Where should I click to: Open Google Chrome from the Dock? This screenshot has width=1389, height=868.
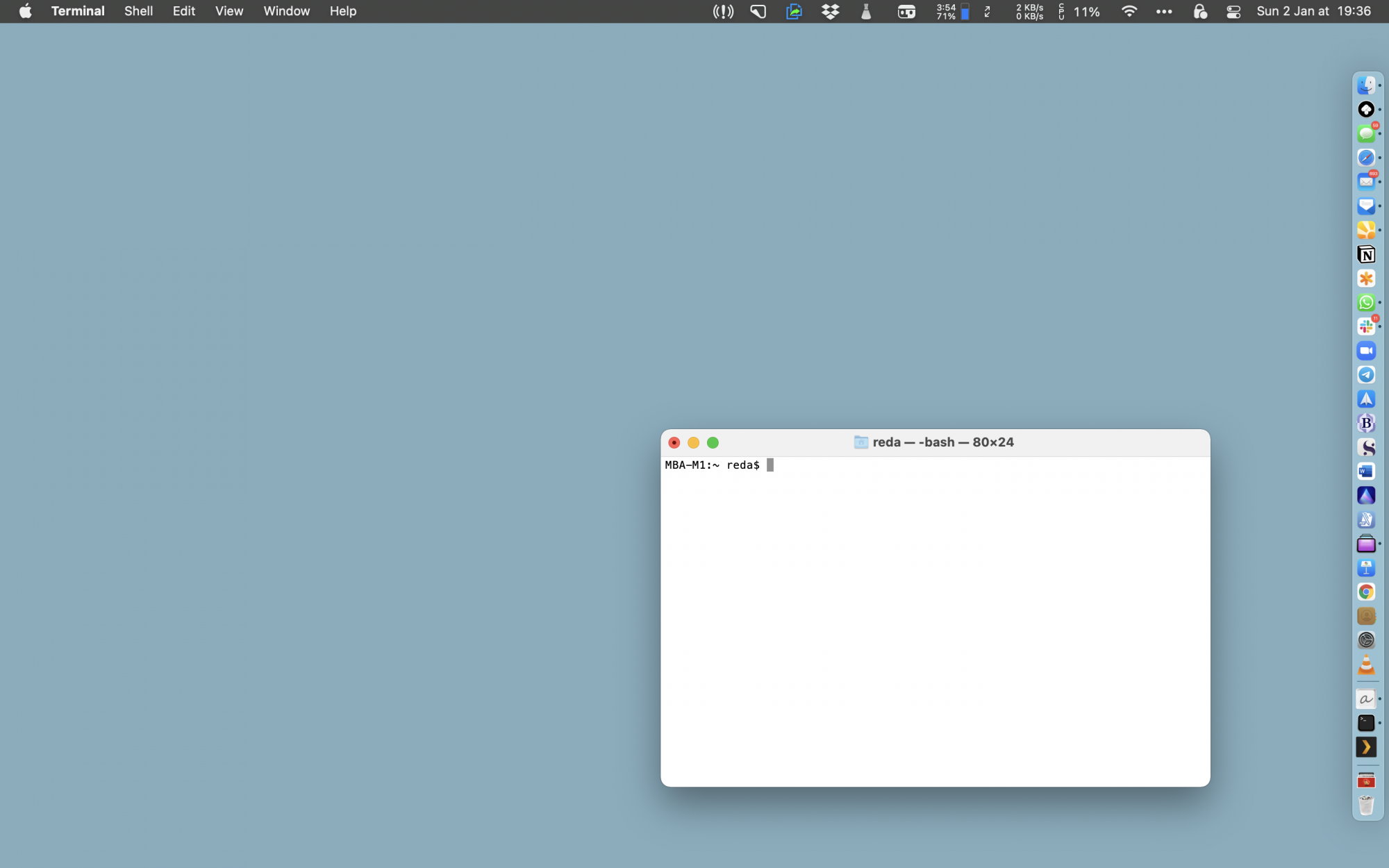tap(1367, 592)
